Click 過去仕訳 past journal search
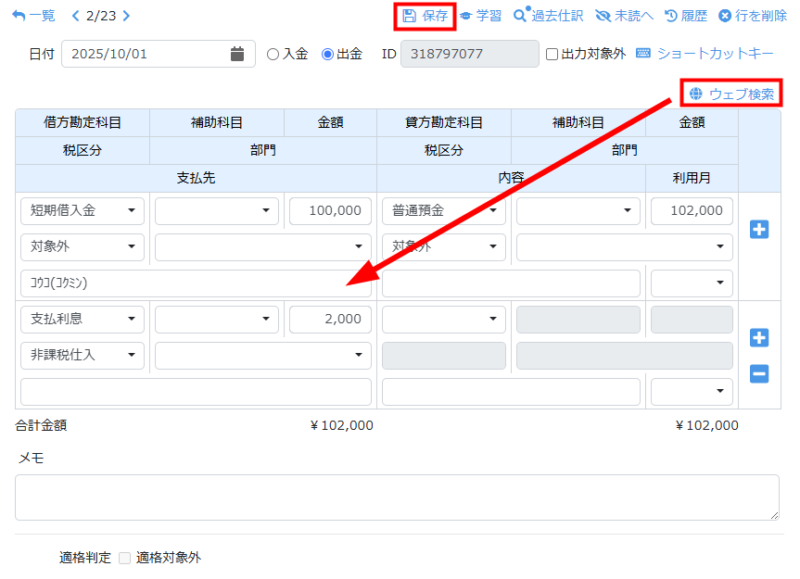The width and height of the screenshot is (800, 579). (x=548, y=16)
